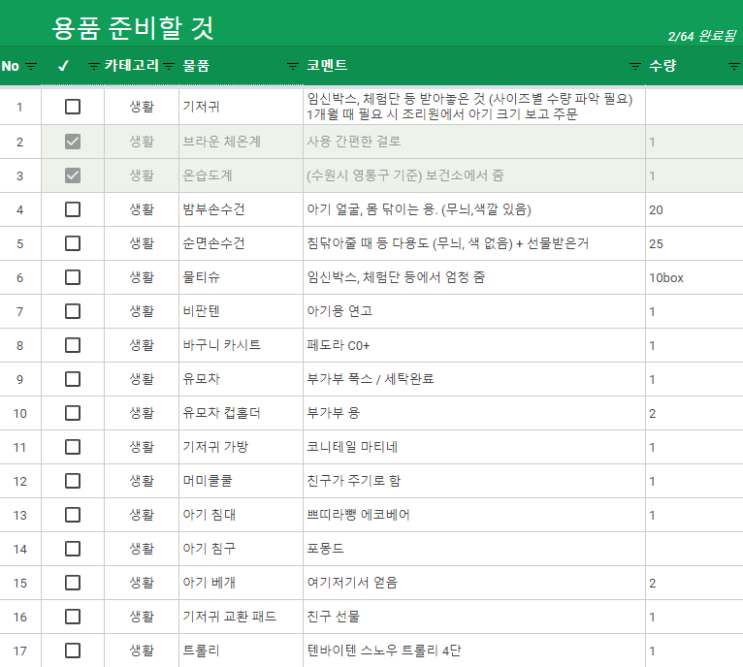Select the '2/64 완료됨' progress text
The width and height of the screenshot is (743, 667).
702,36
